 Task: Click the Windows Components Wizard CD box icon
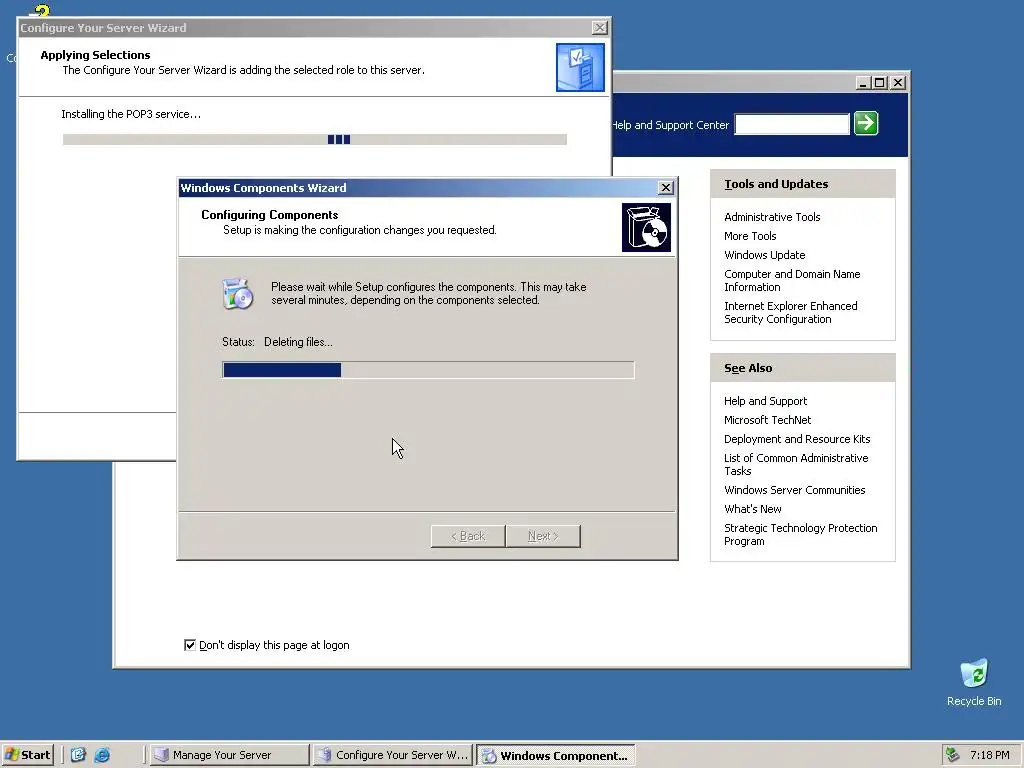[x=646, y=227]
